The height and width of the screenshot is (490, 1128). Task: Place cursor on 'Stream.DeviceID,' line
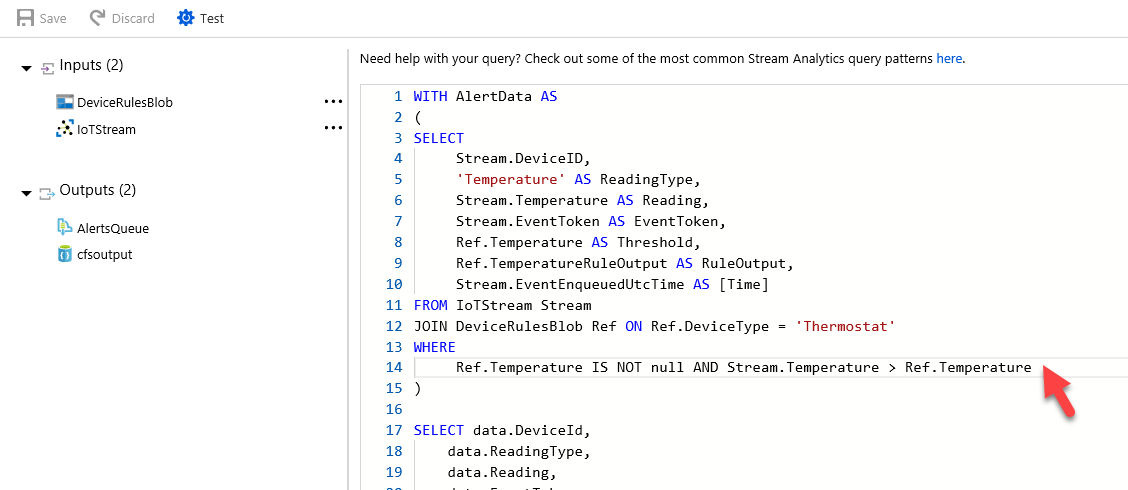[522, 158]
